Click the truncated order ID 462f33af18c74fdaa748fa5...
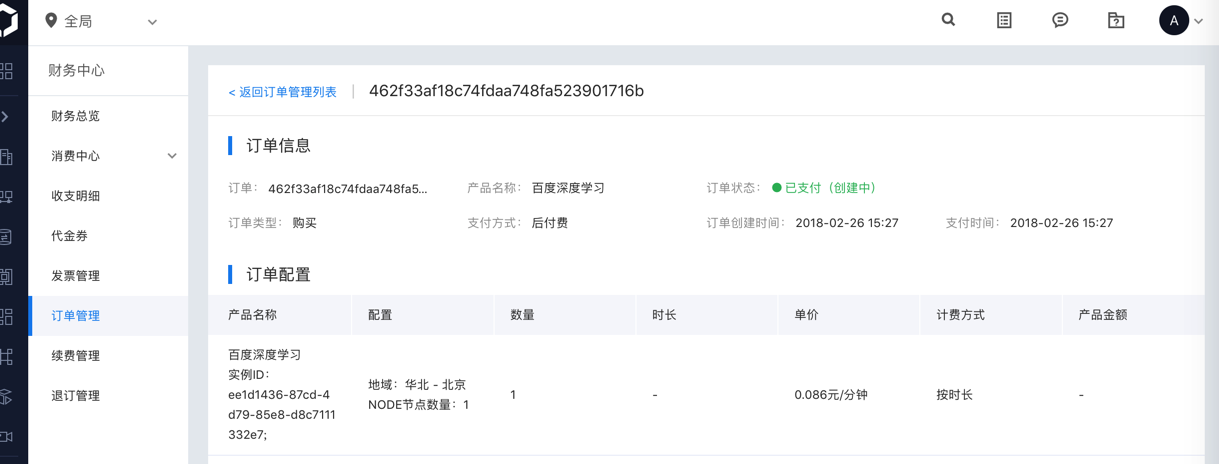The width and height of the screenshot is (1219, 464). (347, 188)
